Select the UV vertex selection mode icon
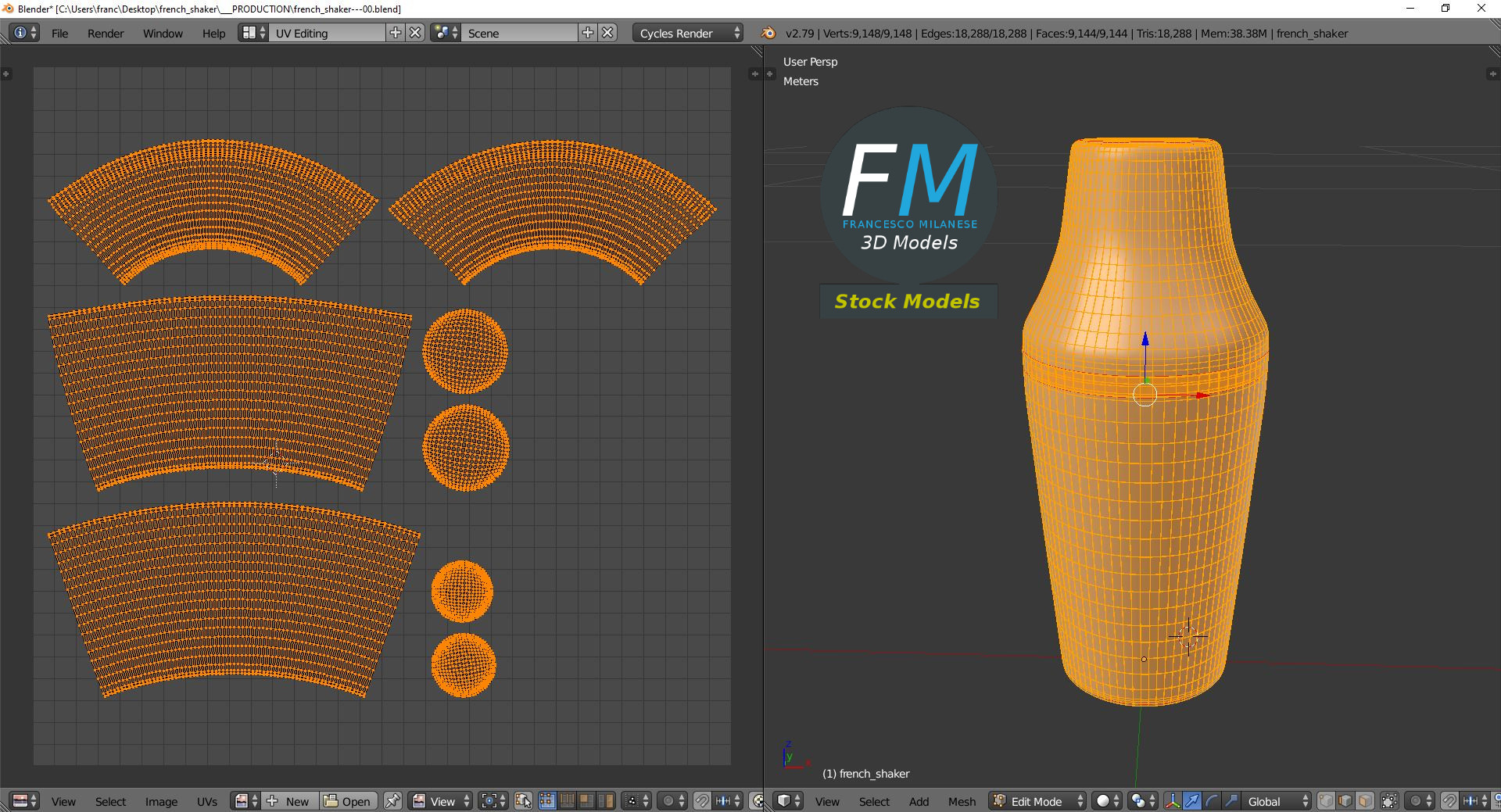The image size is (1501, 812). click(x=547, y=801)
